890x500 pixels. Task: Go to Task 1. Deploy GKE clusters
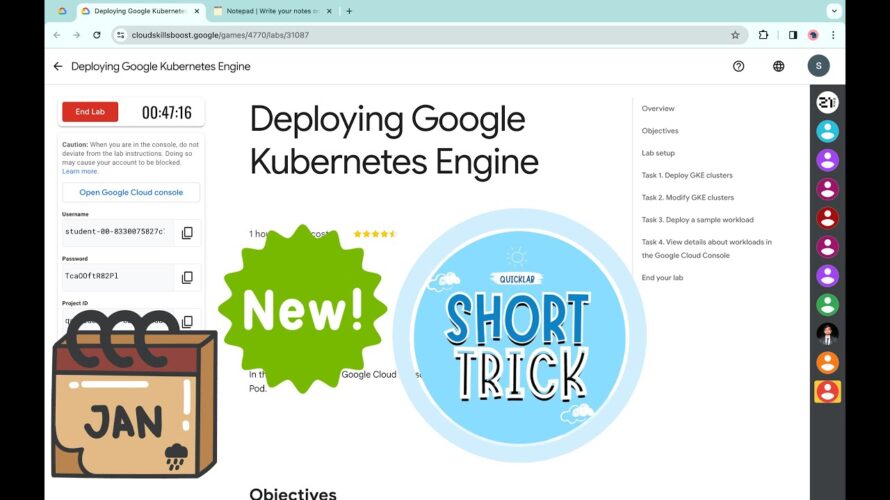[x=687, y=175]
